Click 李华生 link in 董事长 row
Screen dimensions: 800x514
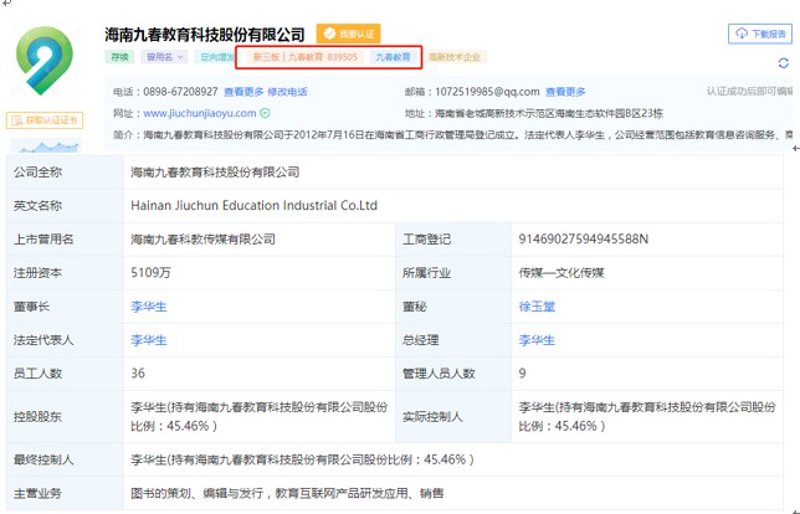pyautogui.click(x=148, y=306)
